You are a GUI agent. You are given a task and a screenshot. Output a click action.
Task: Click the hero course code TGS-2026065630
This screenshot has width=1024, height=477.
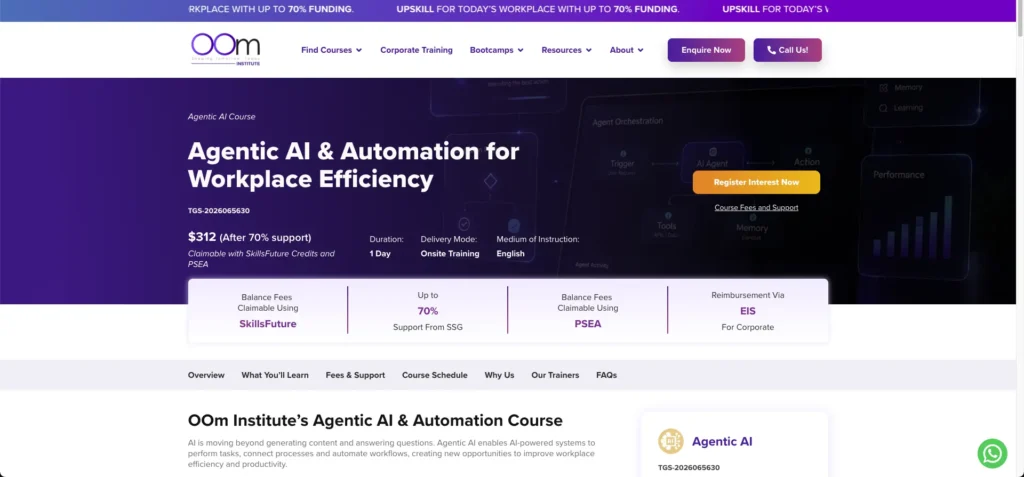pos(219,211)
